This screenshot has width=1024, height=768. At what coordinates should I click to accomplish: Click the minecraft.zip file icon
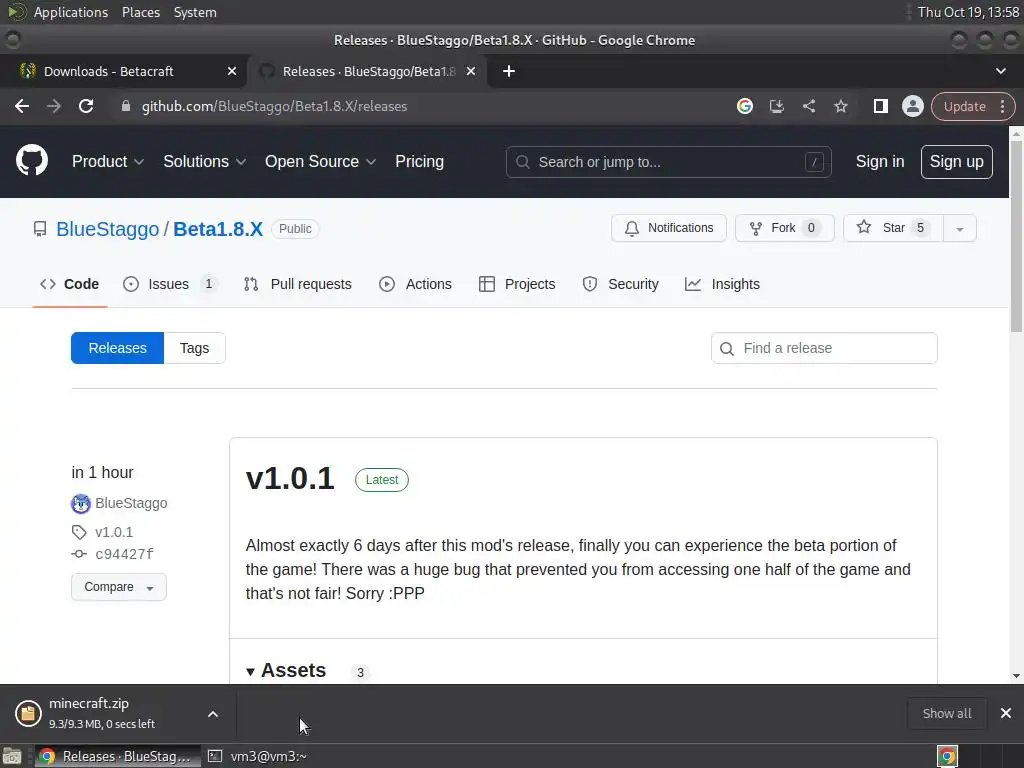[28, 713]
